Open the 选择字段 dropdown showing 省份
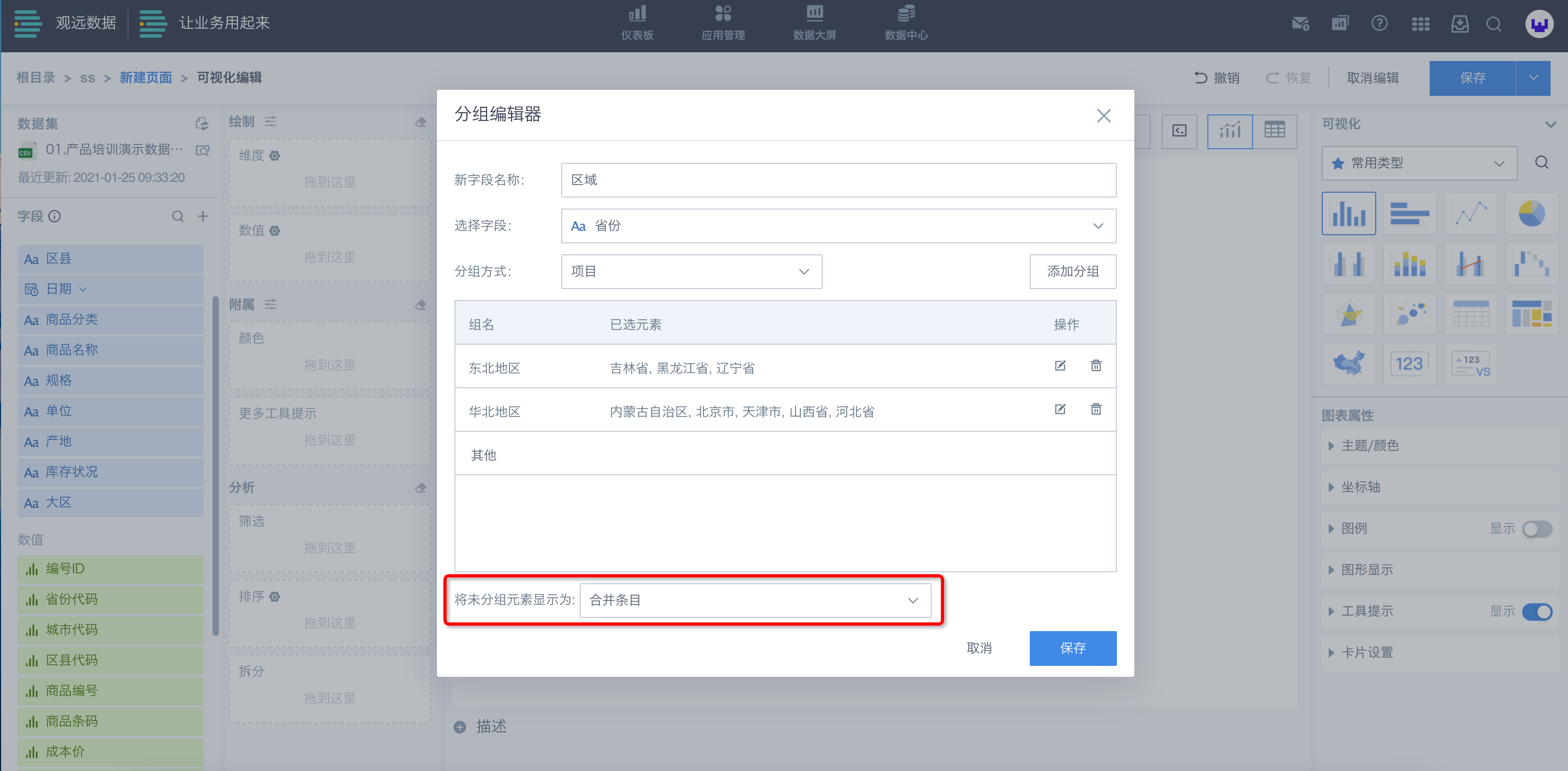 [838, 226]
